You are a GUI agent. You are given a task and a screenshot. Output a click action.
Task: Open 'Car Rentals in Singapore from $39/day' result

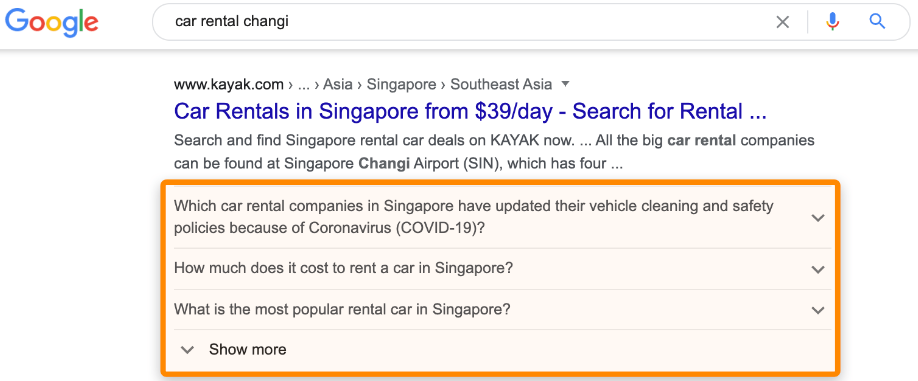click(471, 111)
